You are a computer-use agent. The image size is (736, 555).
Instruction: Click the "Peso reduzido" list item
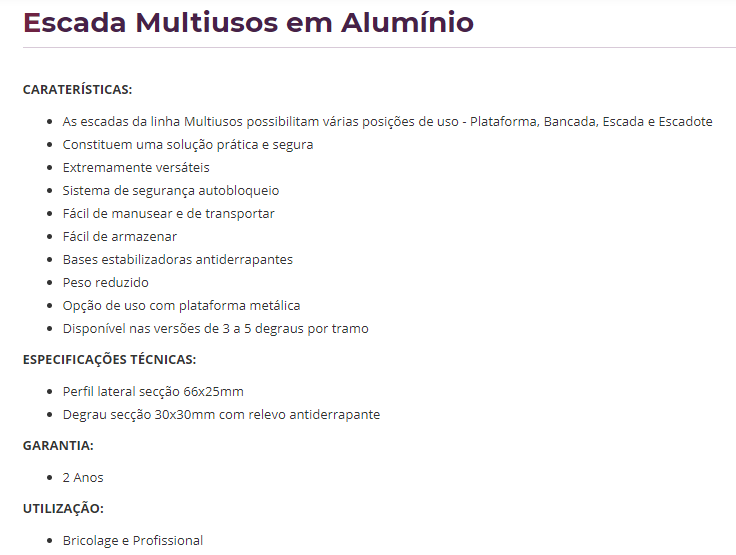coord(105,282)
